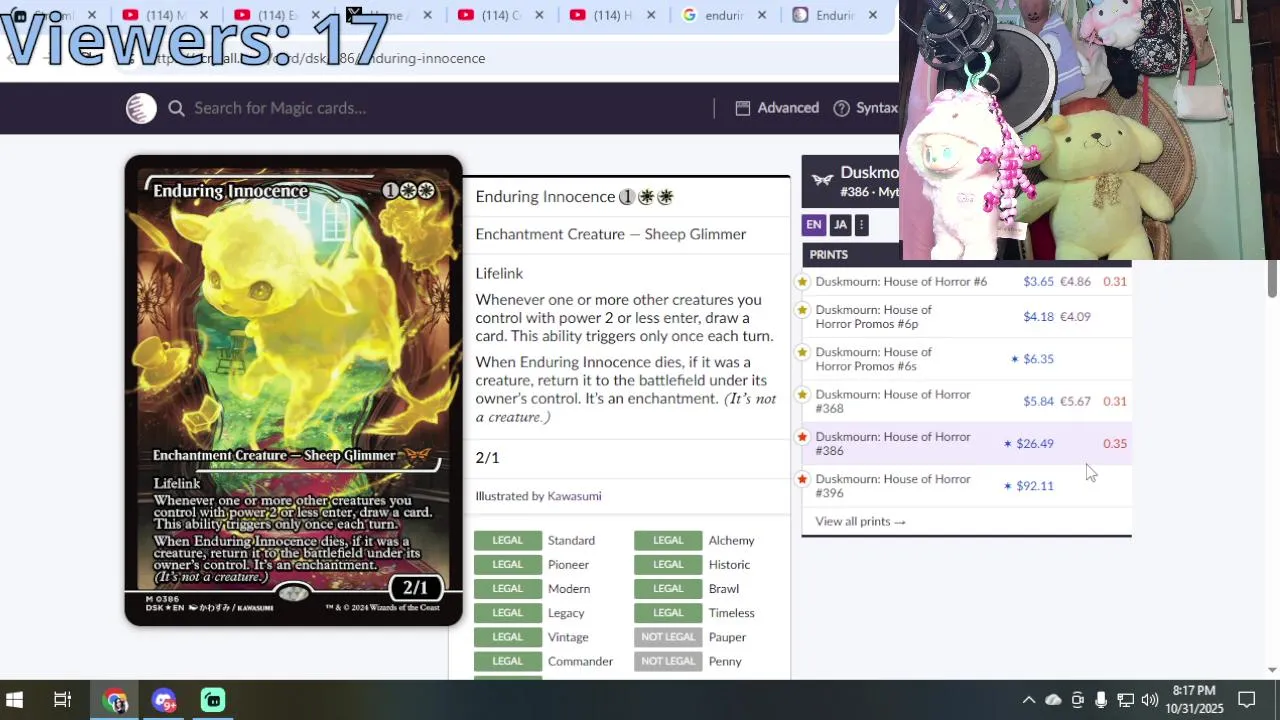Open artist Kawasumi's page

tap(574, 496)
